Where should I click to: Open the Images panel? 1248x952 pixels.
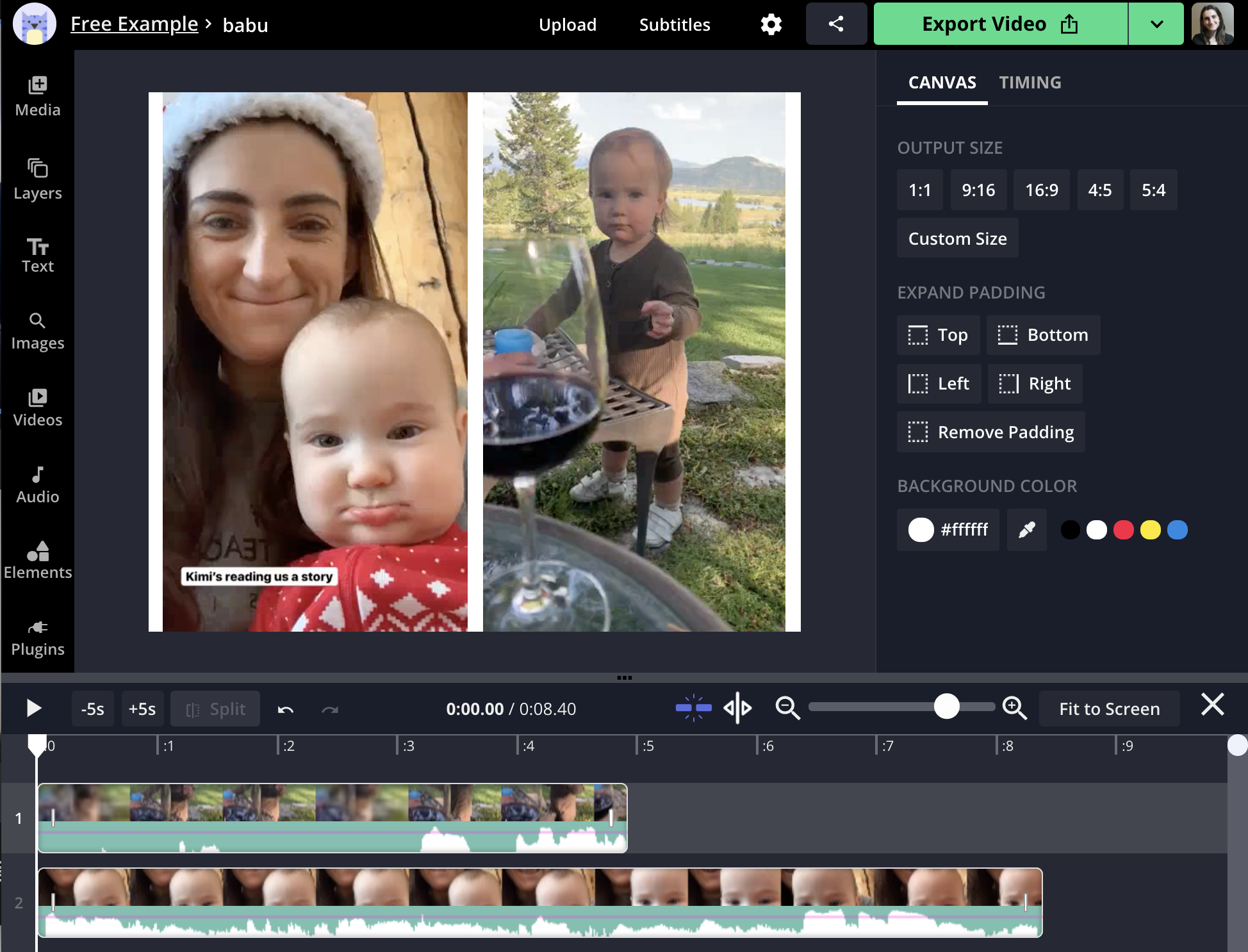(x=37, y=330)
